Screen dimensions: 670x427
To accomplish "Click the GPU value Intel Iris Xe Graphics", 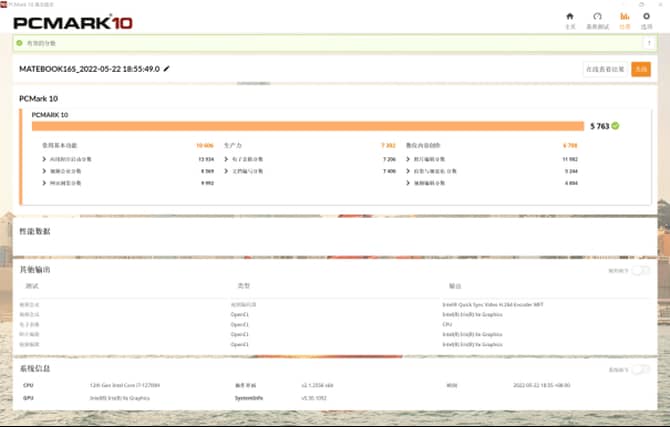I will click(x=120, y=398).
